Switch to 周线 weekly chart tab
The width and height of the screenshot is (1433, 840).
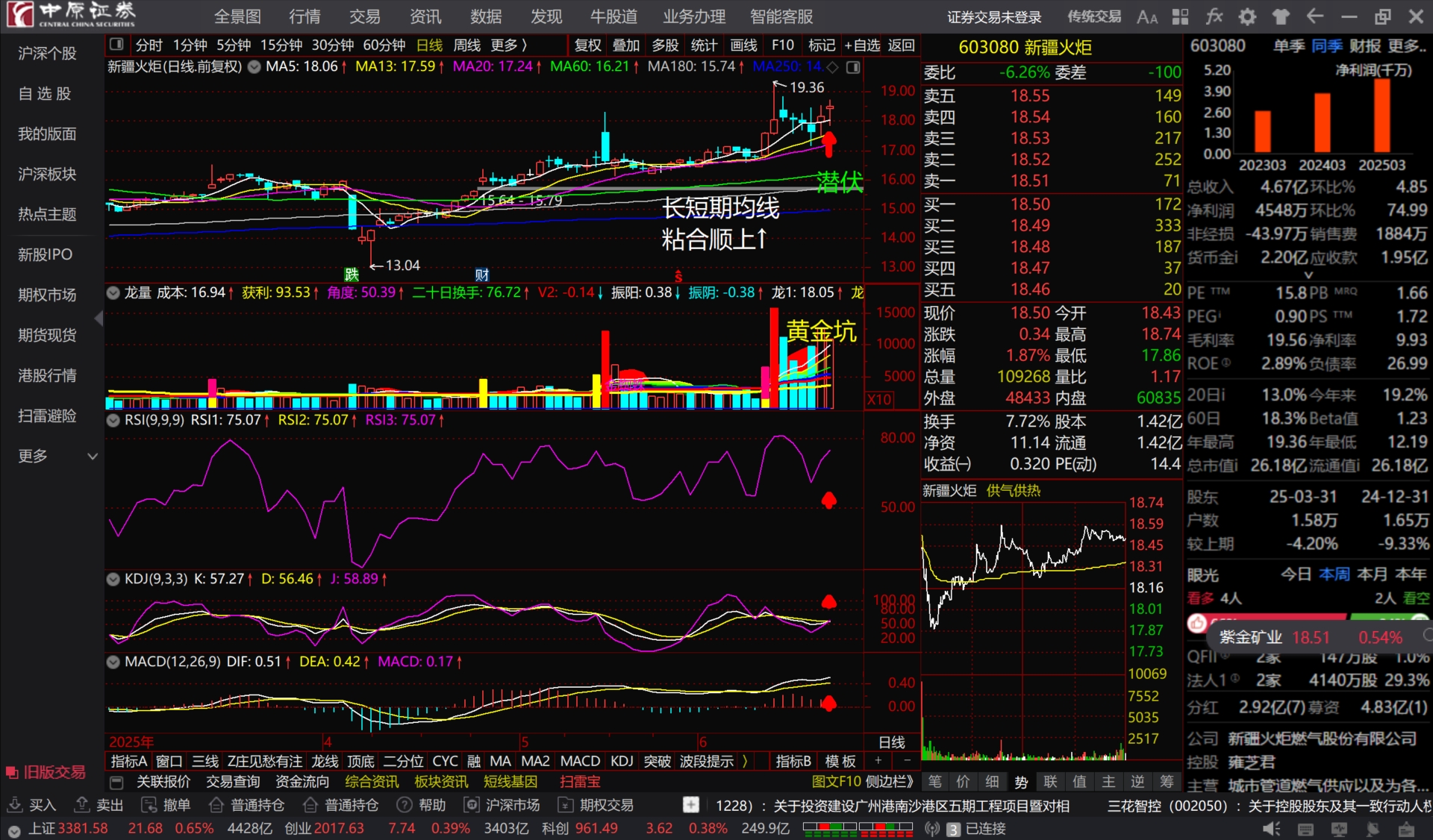(x=467, y=45)
